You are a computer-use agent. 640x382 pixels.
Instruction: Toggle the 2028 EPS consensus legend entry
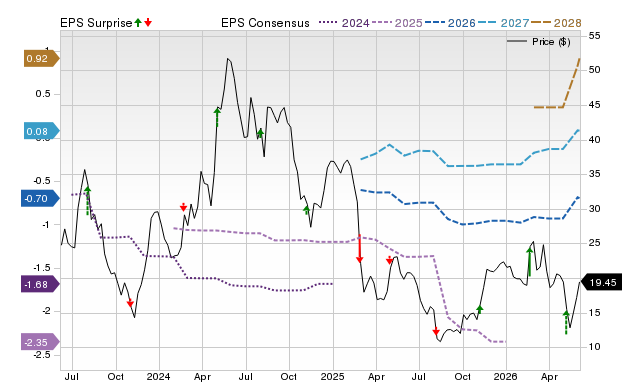(x=556, y=23)
